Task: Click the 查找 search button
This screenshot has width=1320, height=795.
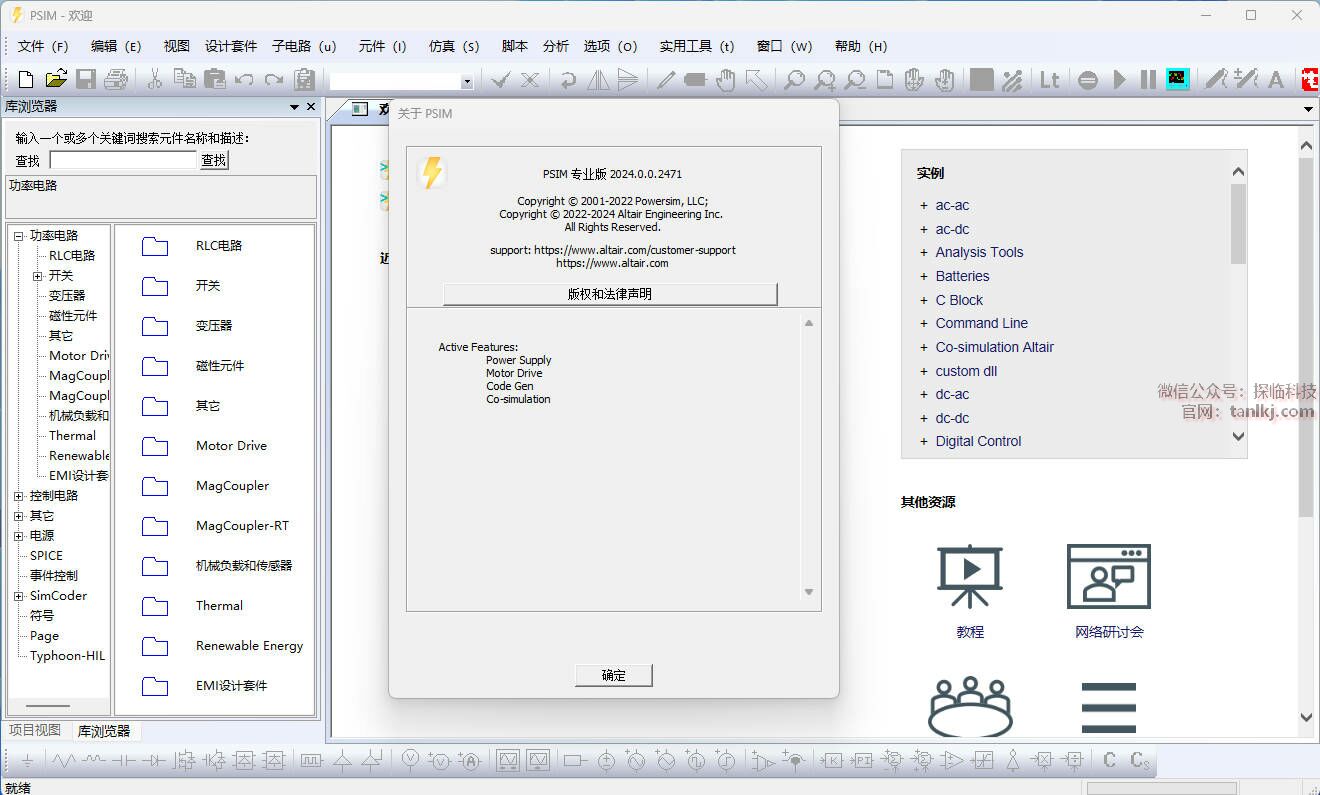Action: tap(214, 160)
